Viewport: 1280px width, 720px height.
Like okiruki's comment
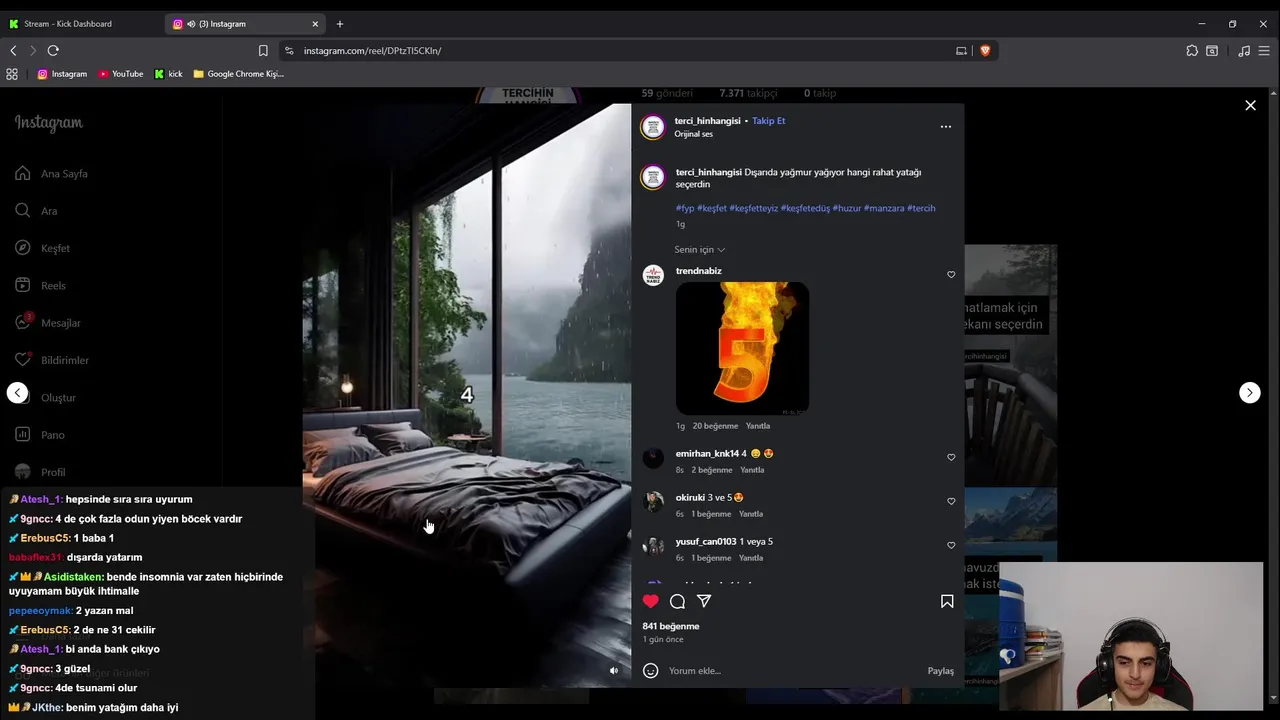[951, 501]
